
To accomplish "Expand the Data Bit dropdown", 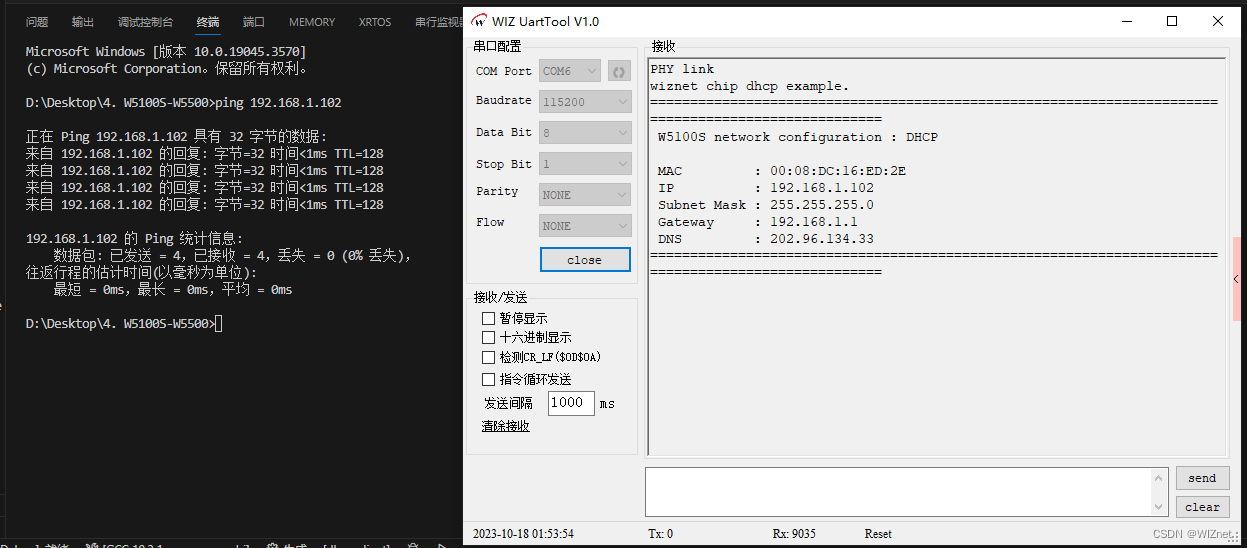I will tap(585, 132).
